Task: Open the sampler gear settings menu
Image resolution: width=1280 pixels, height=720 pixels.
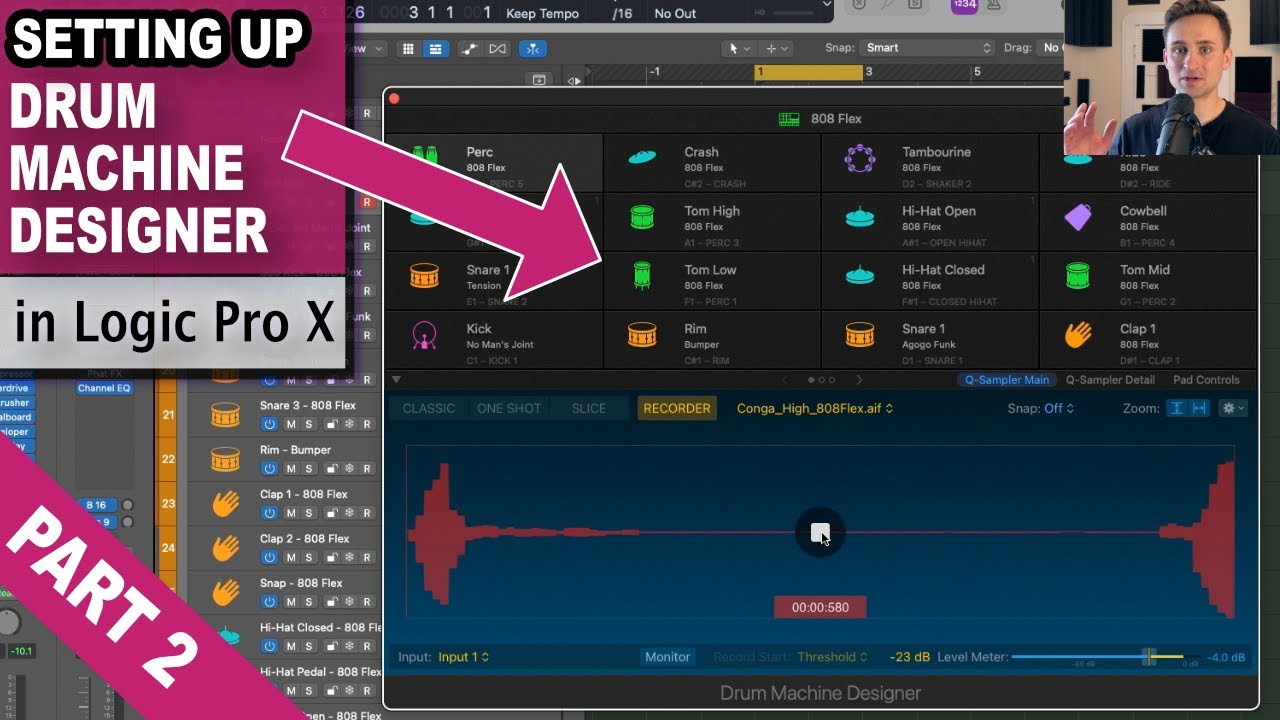Action: (x=1232, y=408)
